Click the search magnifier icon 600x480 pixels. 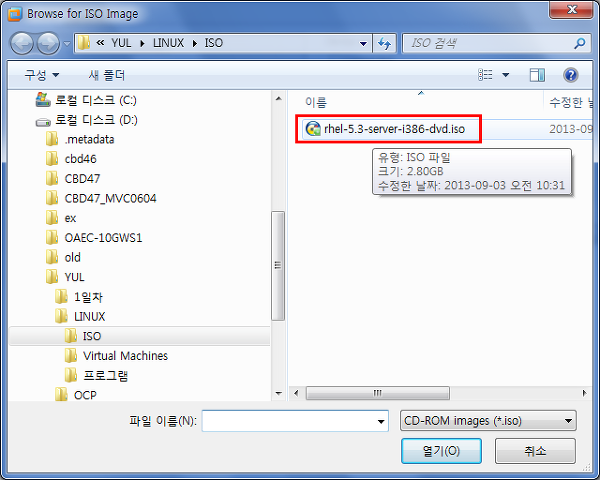[580, 43]
